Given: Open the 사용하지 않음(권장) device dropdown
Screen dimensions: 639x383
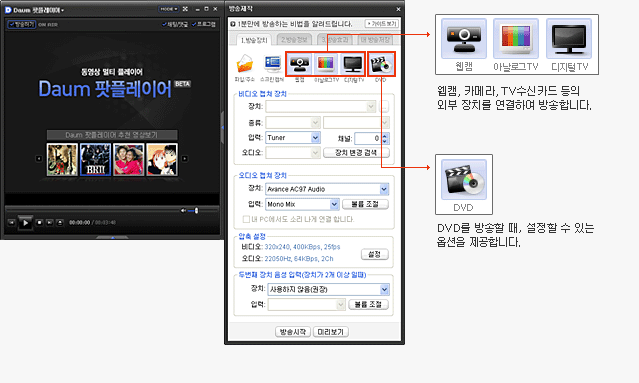Looking at the screenshot, I should tap(328, 289).
